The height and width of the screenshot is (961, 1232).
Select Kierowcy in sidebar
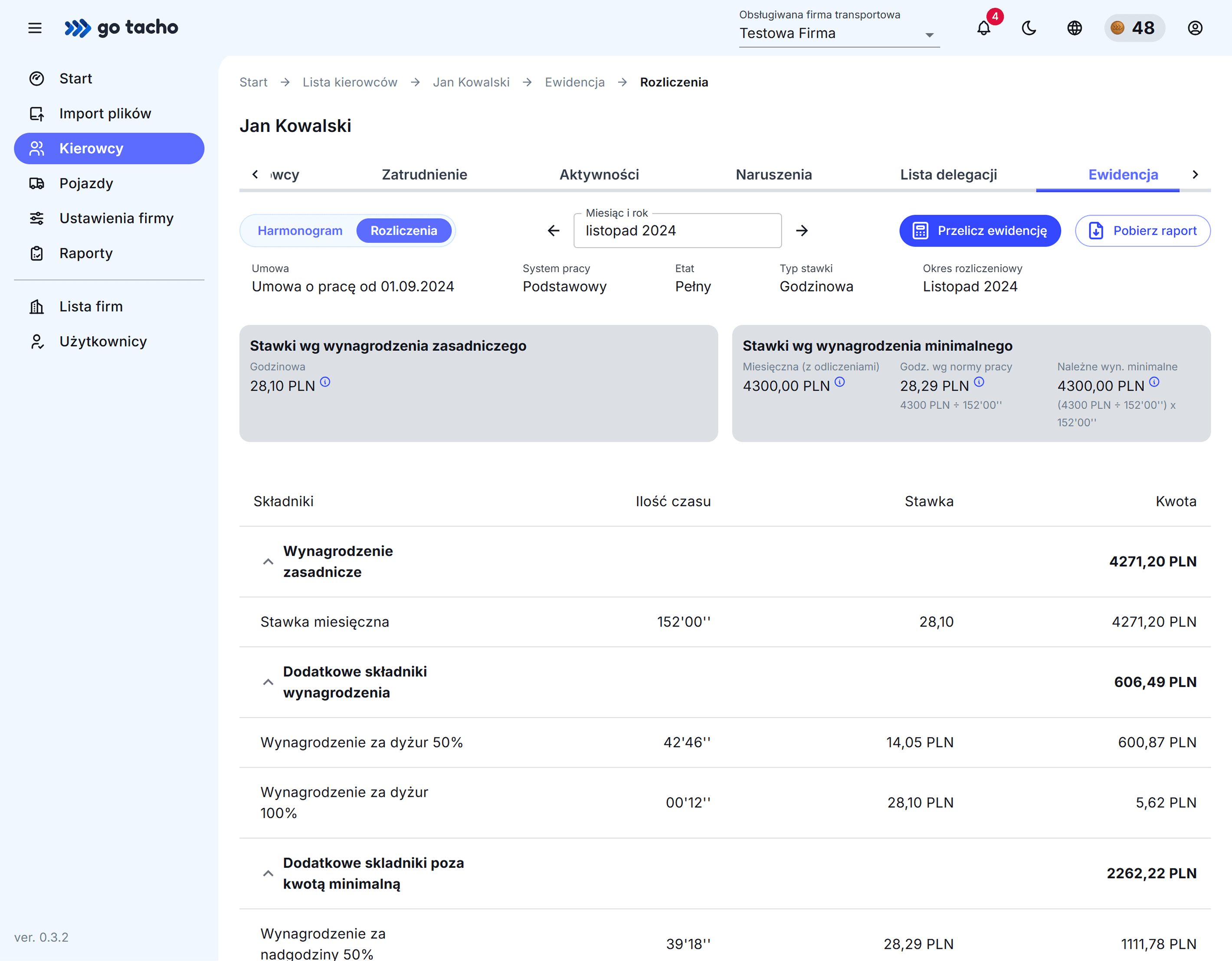click(x=109, y=148)
